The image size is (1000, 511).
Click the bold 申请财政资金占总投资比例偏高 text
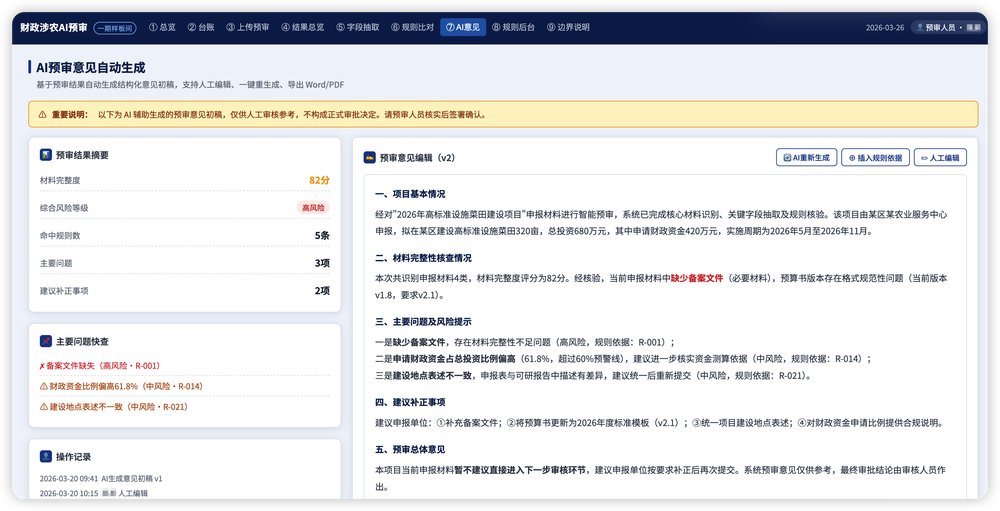pos(454,359)
